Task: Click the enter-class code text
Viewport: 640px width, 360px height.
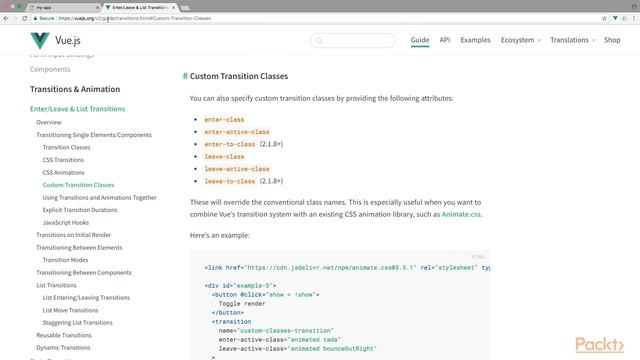Action: (x=224, y=120)
